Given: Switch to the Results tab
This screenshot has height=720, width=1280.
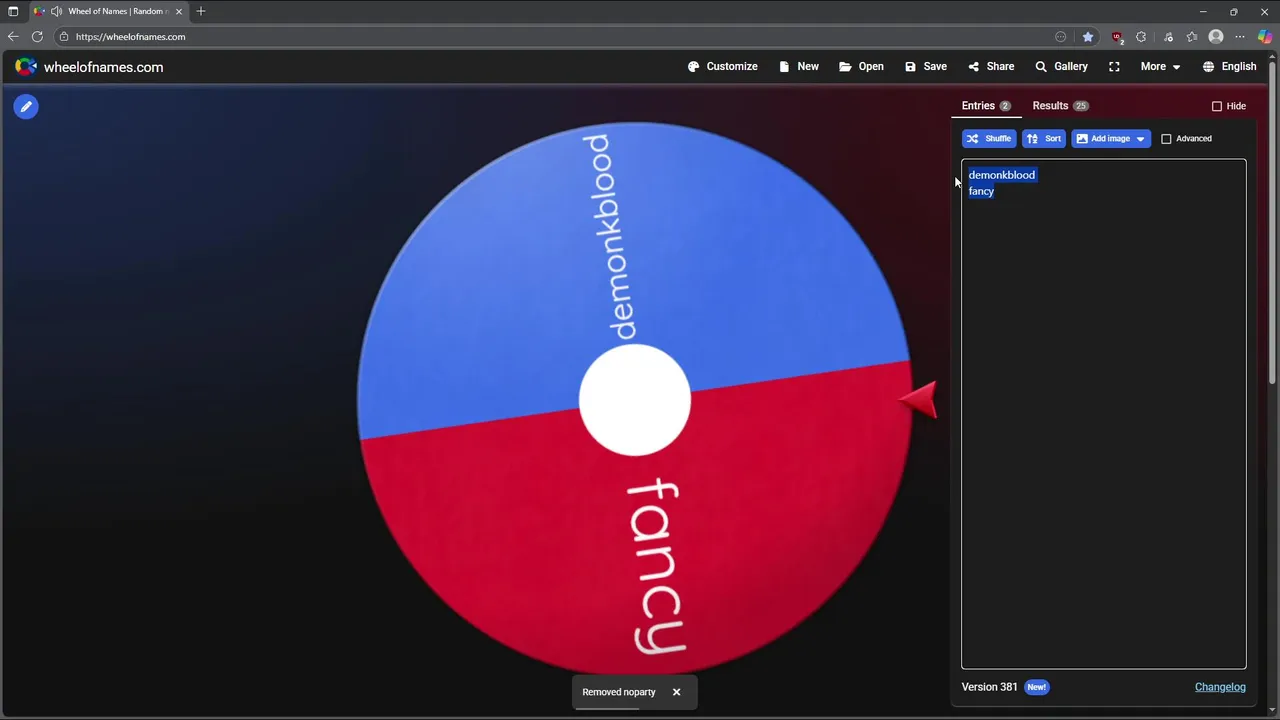Looking at the screenshot, I should point(1060,106).
